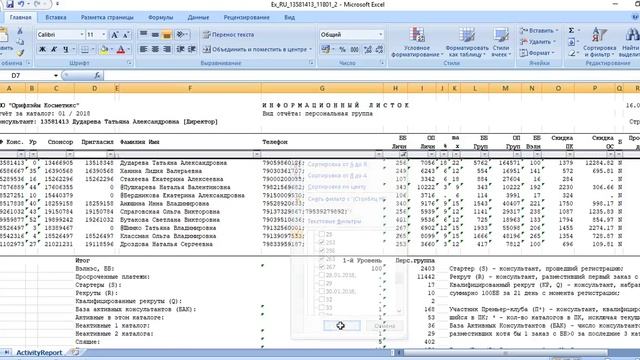Tick the 29 checkbox in filter list

point(322,283)
